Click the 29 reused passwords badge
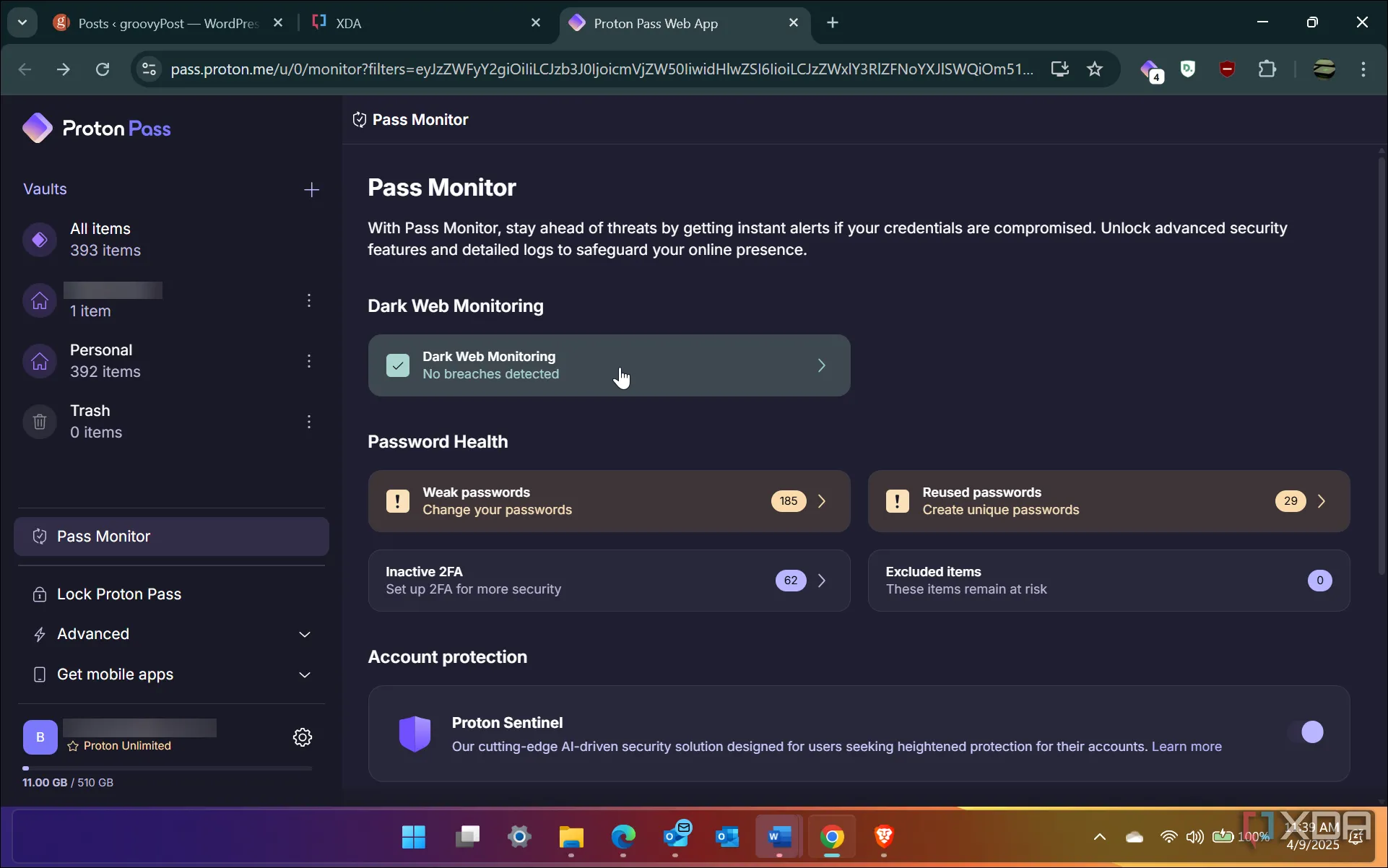The image size is (1388, 868). tap(1291, 501)
